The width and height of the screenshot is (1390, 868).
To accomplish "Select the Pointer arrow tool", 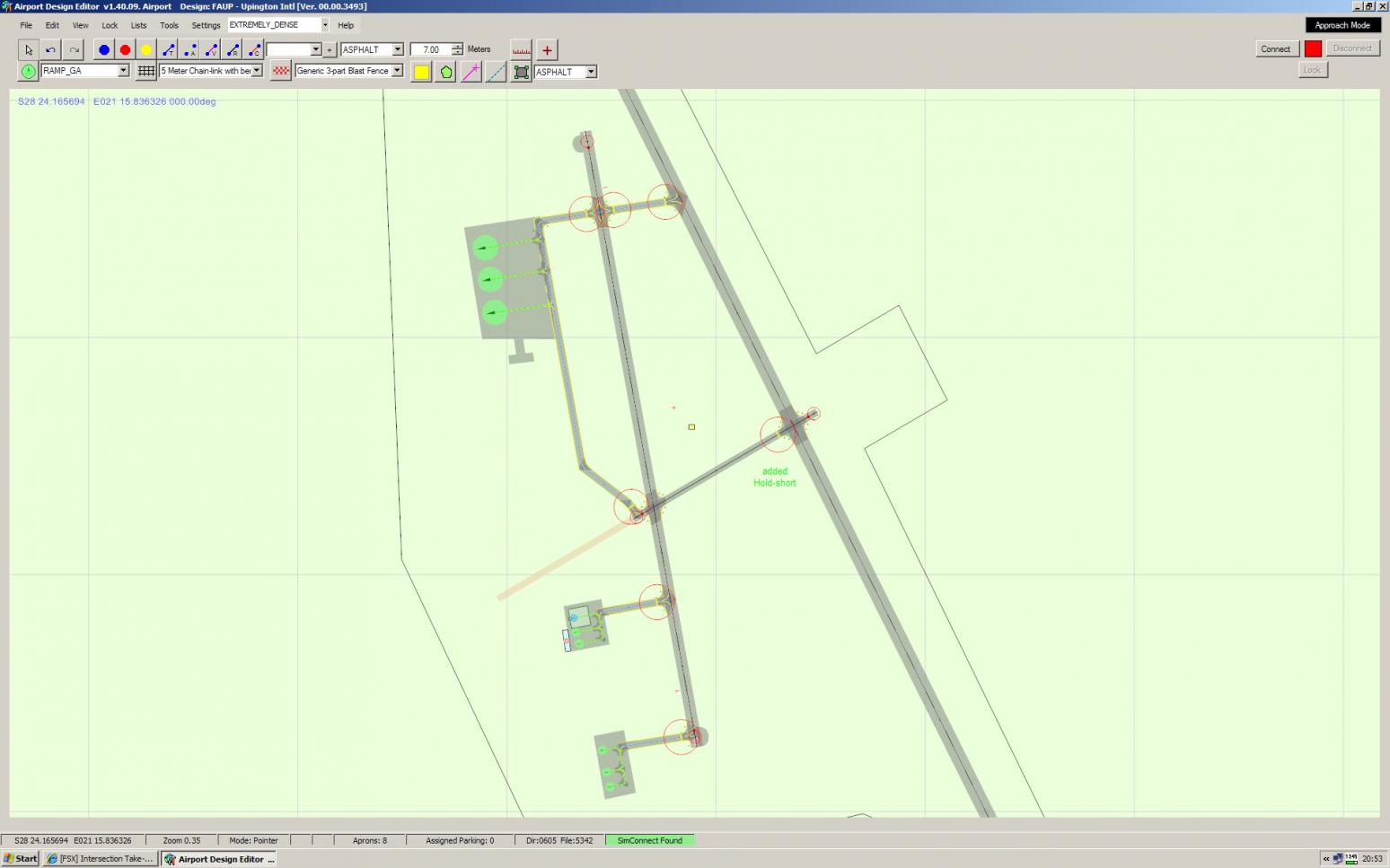I will (x=29, y=50).
